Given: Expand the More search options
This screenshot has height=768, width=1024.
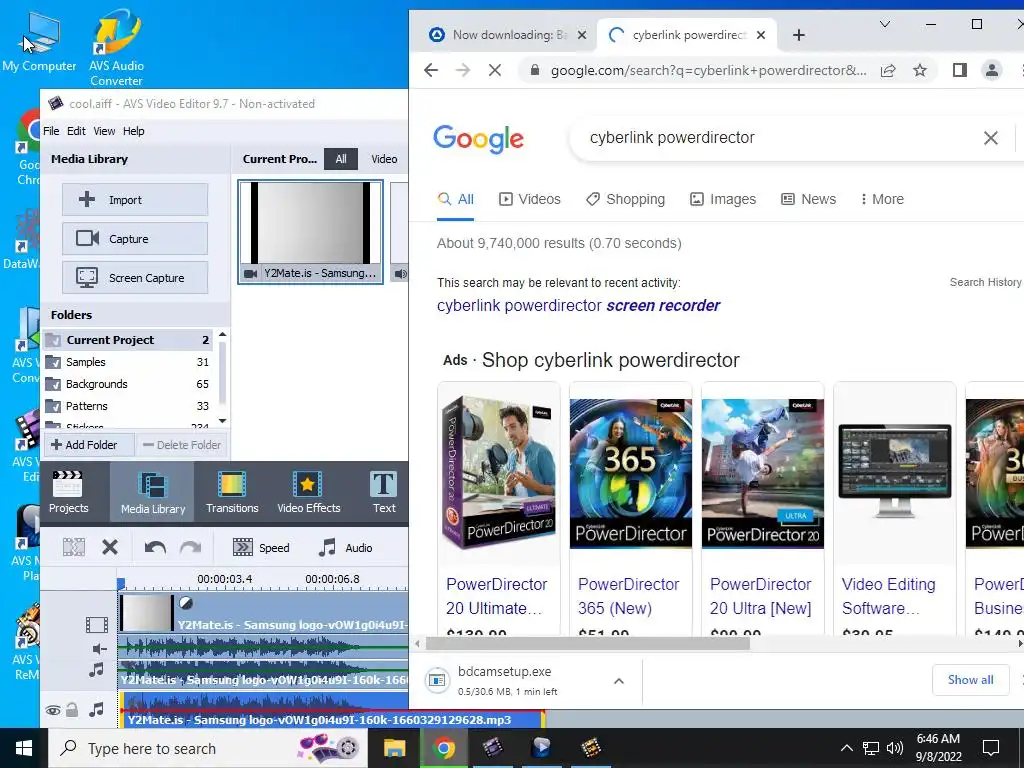Looking at the screenshot, I should [x=882, y=199].
